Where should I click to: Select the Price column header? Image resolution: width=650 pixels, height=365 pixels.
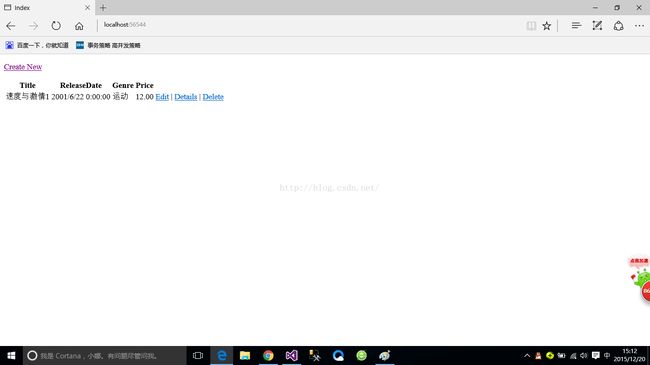coord(145,85)
